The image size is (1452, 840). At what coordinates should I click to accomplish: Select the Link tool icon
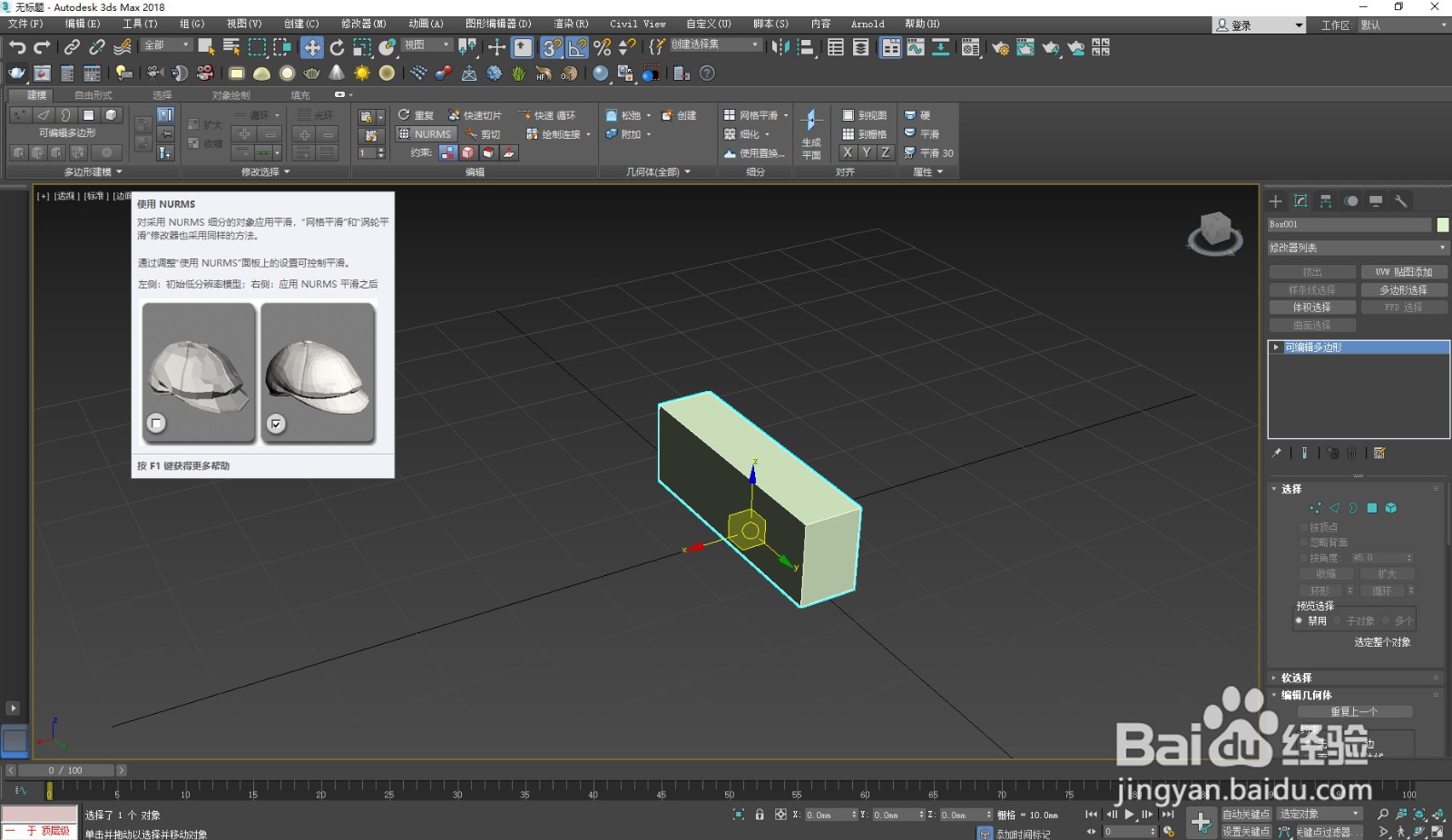(x=73, y=47)
